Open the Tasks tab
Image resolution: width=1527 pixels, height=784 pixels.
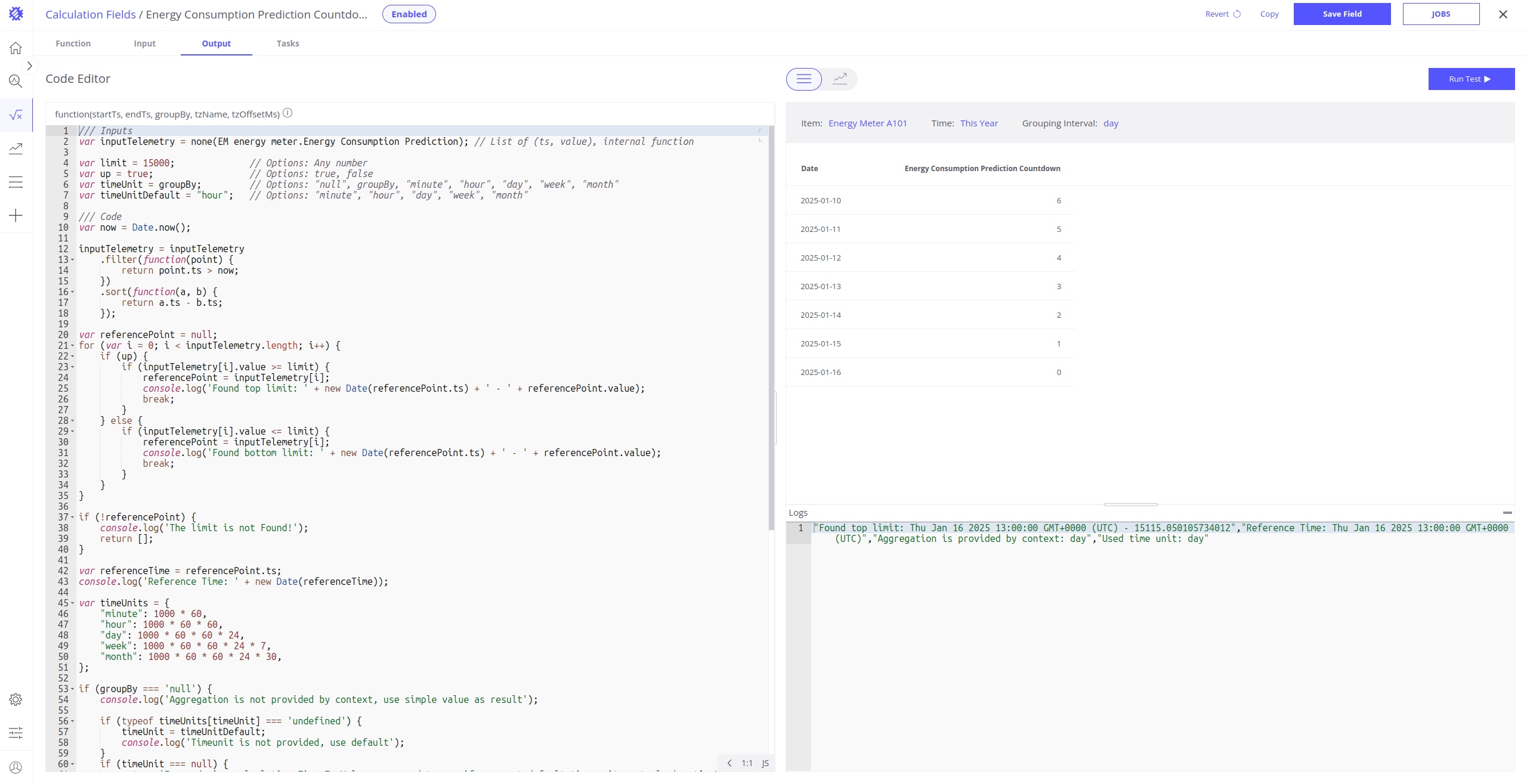pos(288,44)
